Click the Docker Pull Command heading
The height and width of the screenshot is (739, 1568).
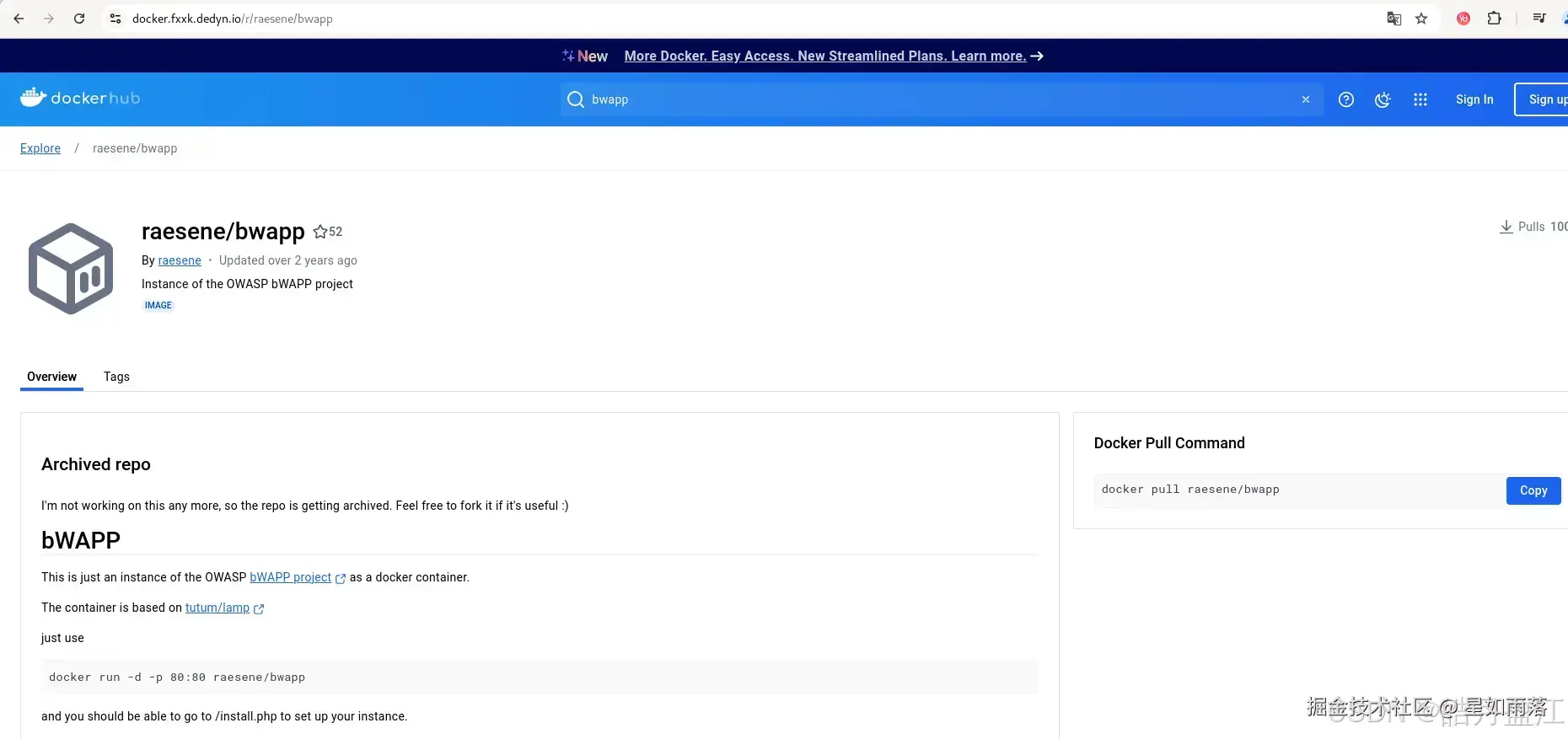(x=1169, y=443)
